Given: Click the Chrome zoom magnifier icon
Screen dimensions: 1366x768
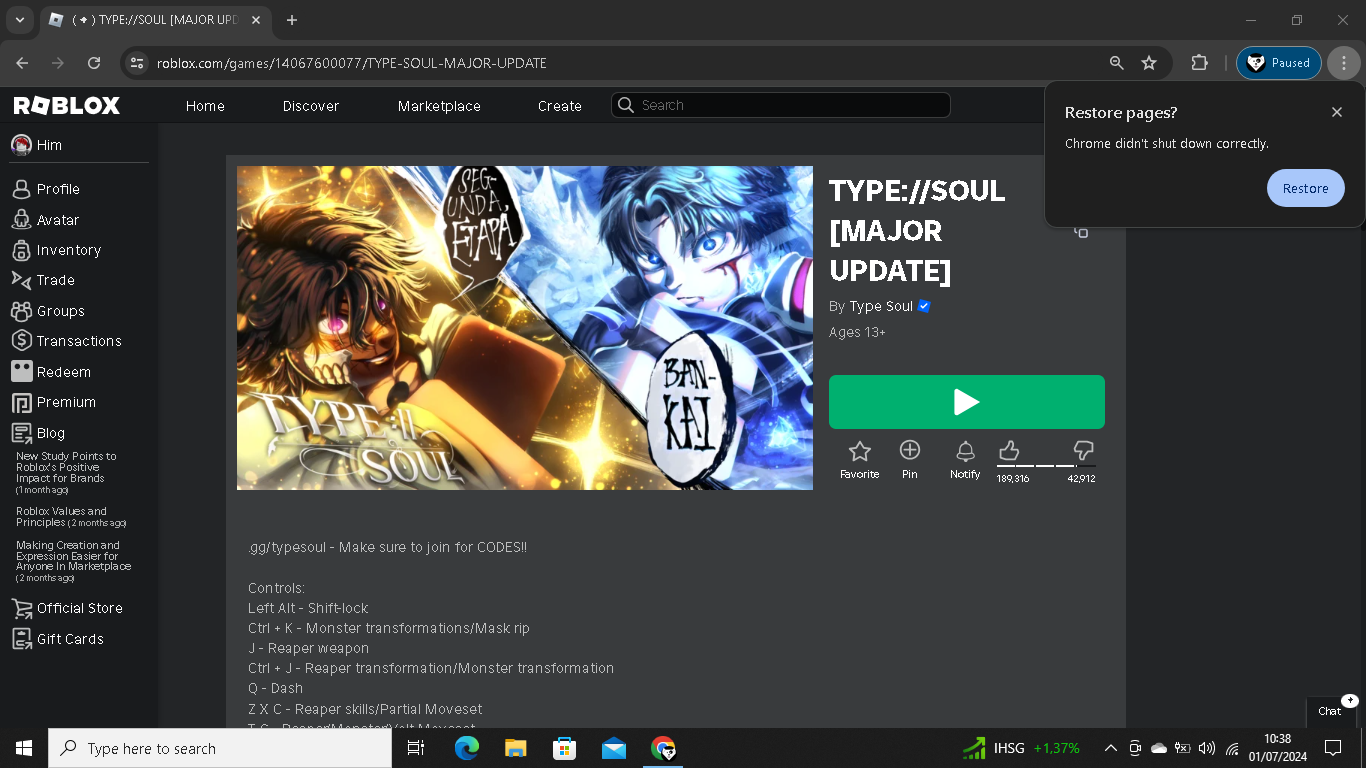Looking at the screenshot, I should [x=1117, y=63].
